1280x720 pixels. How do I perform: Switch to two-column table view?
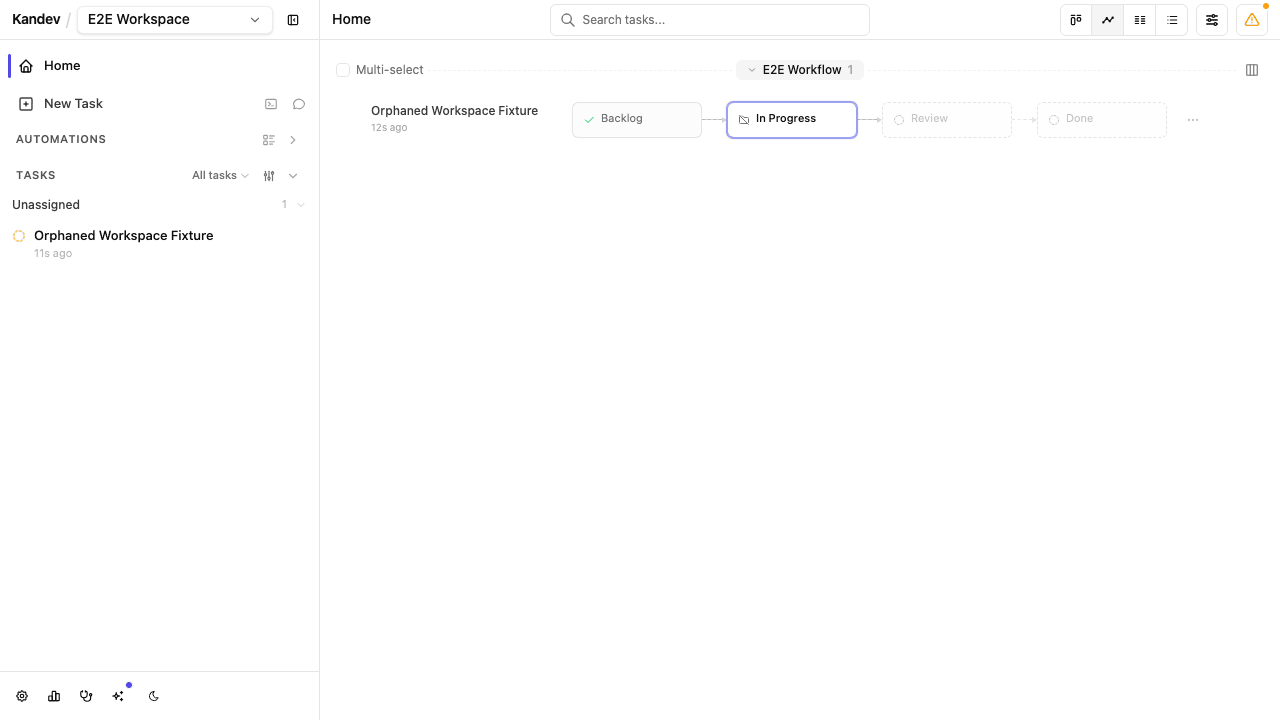click(x=1140, y=20)
